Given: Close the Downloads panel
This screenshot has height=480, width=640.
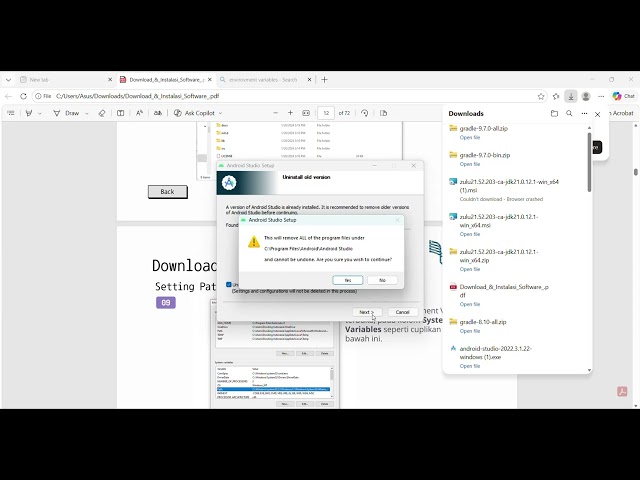Looking at the screenshot, I should tap(598, 114).
